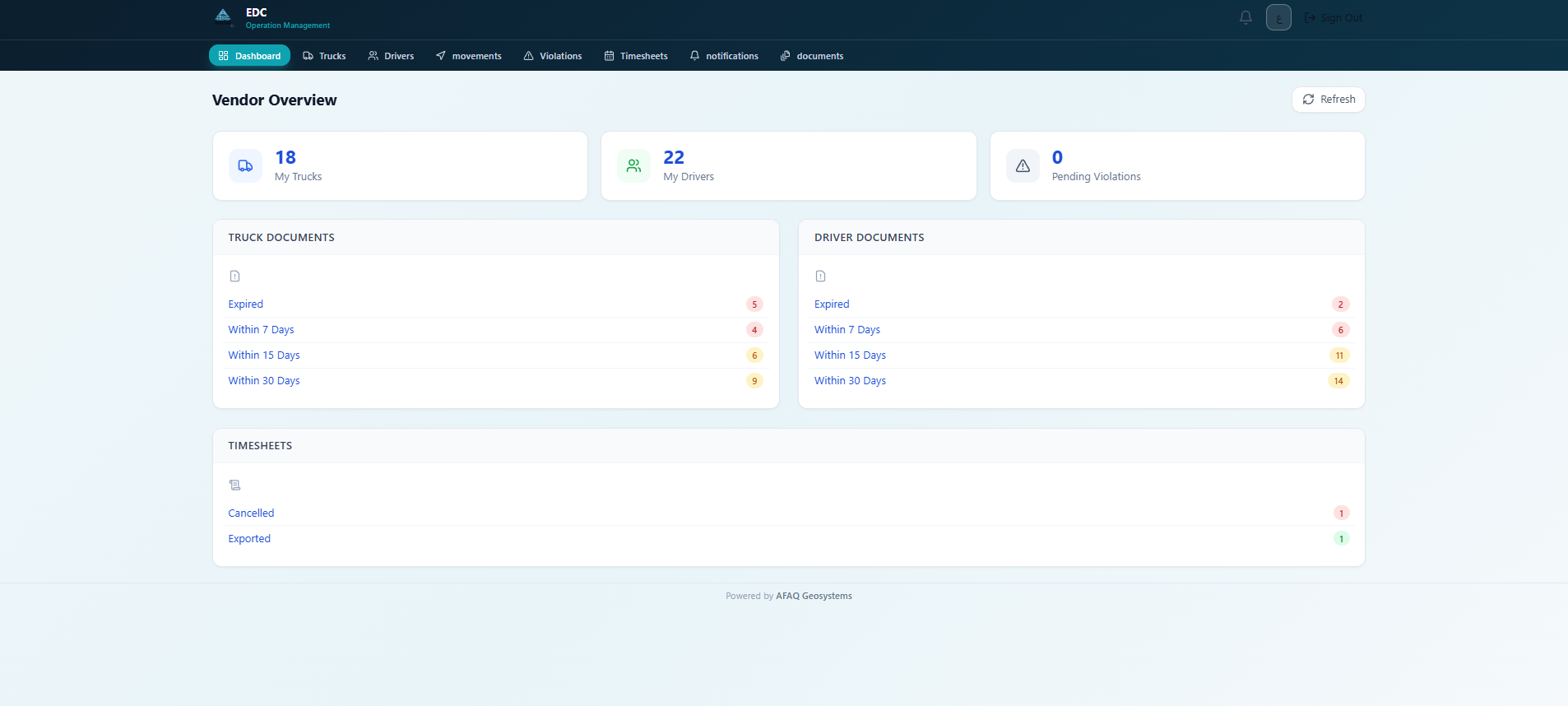Click AFAQ Geosystems in the footer

pyautogui.click(x=814, y=597)
